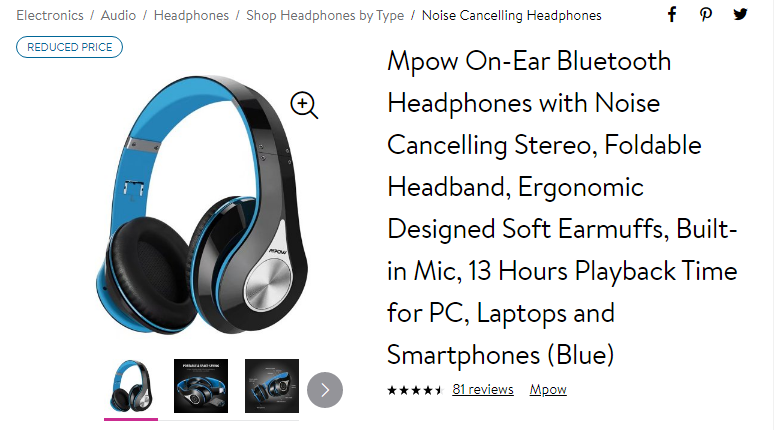
Task: Share product on Twitter
Action: [x=740, y=14]
